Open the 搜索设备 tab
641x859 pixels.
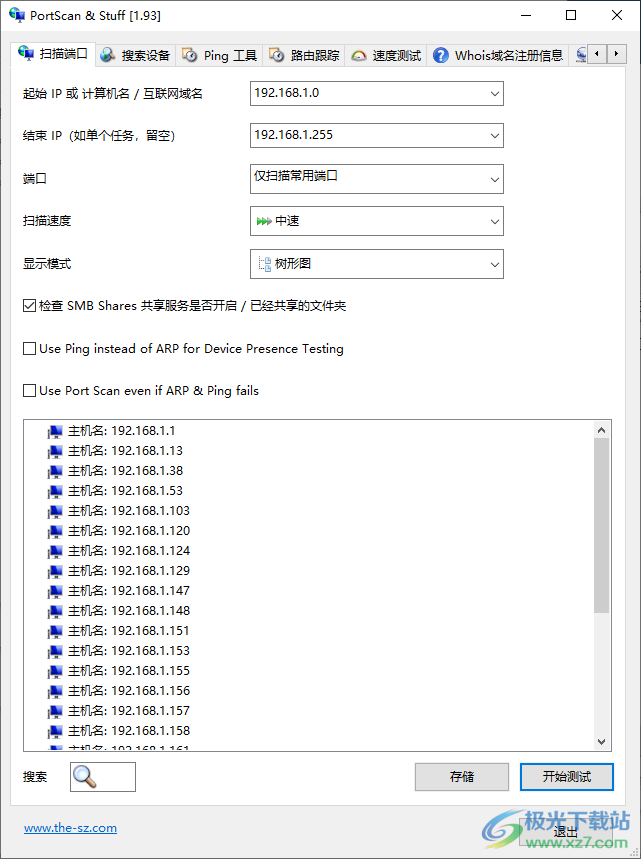pos(135,55)
